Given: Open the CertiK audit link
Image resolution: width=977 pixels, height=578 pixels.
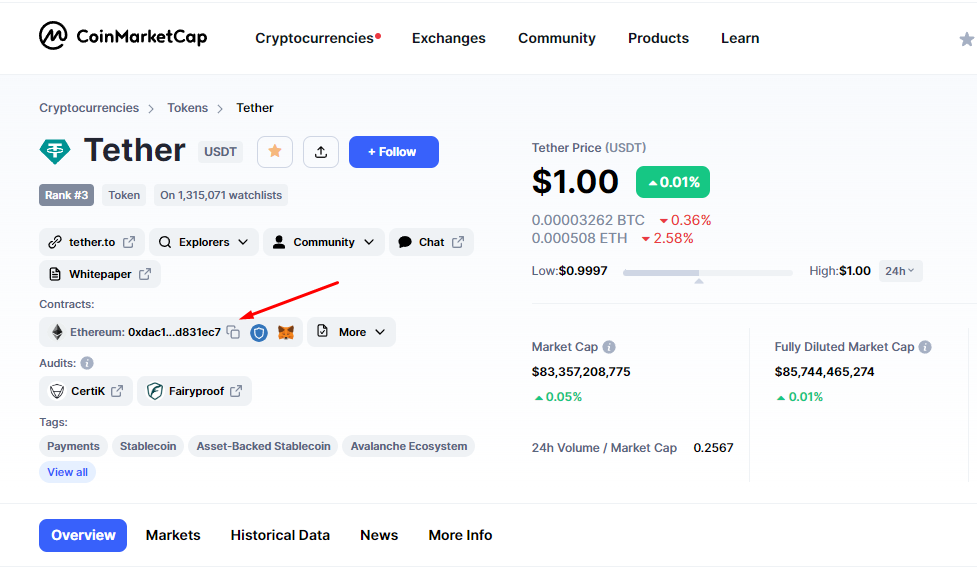Looking at the screenshot, I should (x=86, y=391).
